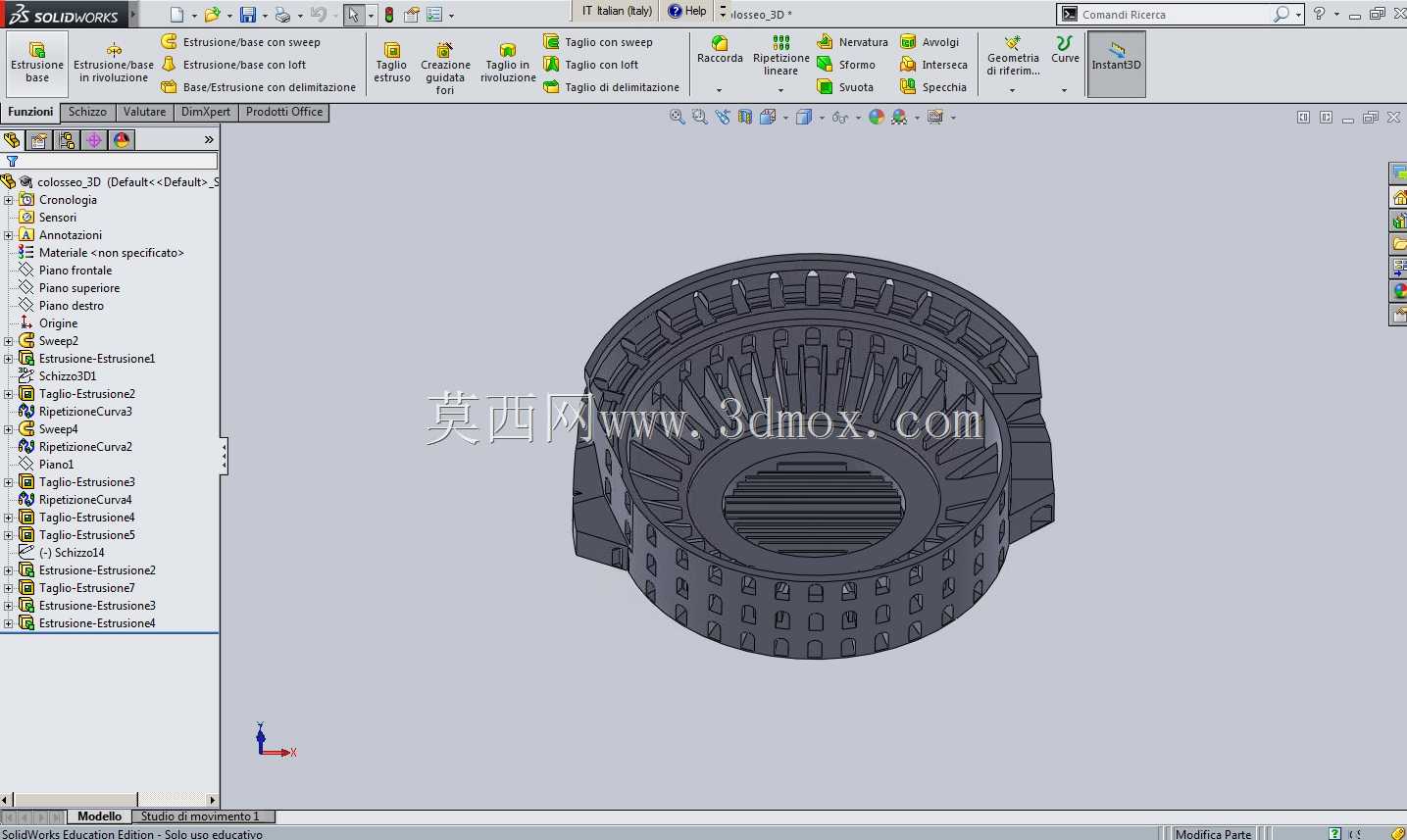Choose Estrusione/base con loft
Image resolution: width=1407 pixels, height=840 pixels.
pyautogui.click(x=234, y=65)
